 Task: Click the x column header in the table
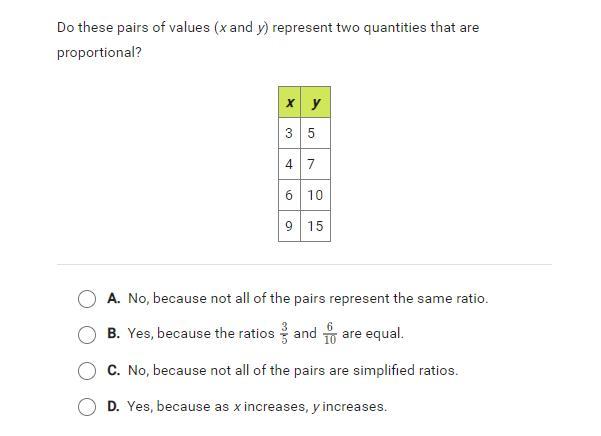[x=289, y=102]
